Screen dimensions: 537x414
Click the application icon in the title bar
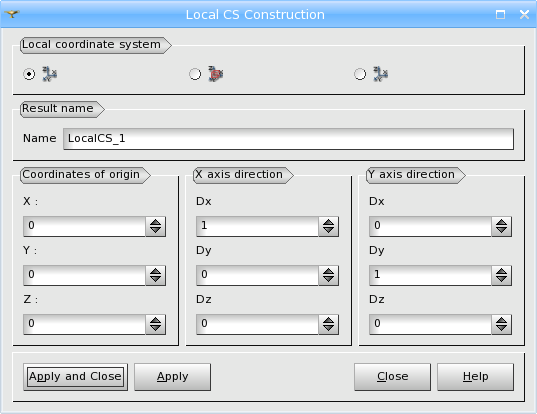(x=12, y=14)
